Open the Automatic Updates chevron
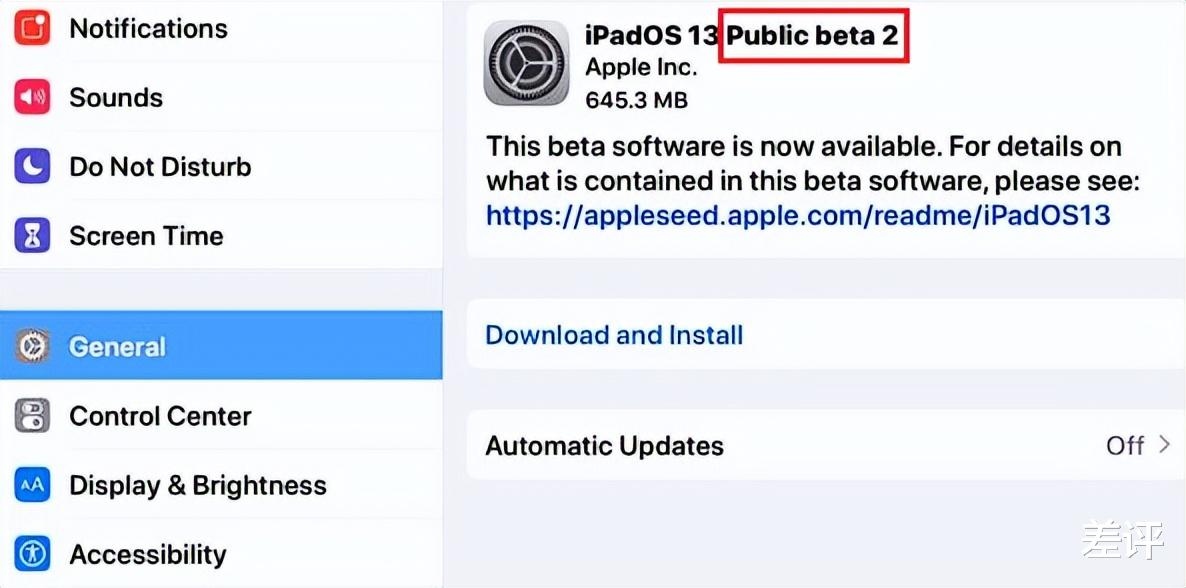The width and height of the screenshot is (1186, 588). coord(1166,446)
